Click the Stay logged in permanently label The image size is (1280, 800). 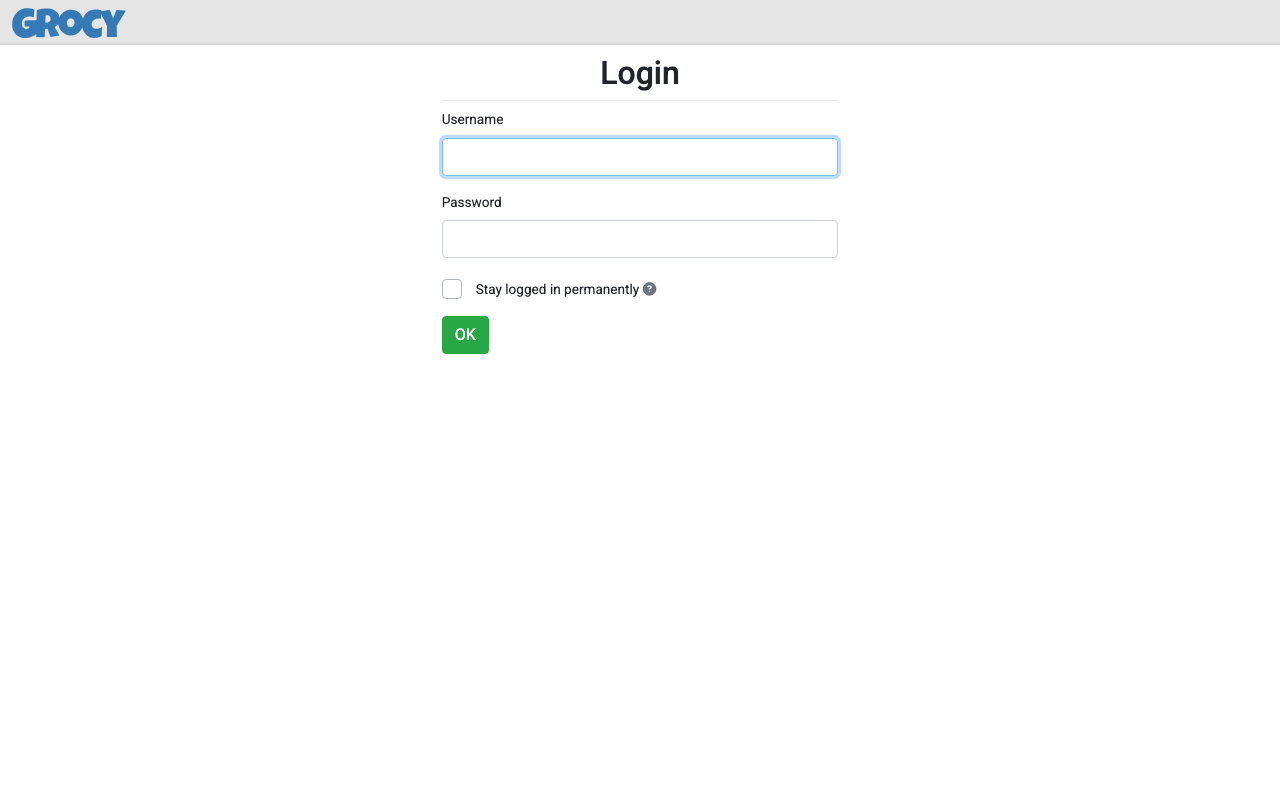pos(557,289)
